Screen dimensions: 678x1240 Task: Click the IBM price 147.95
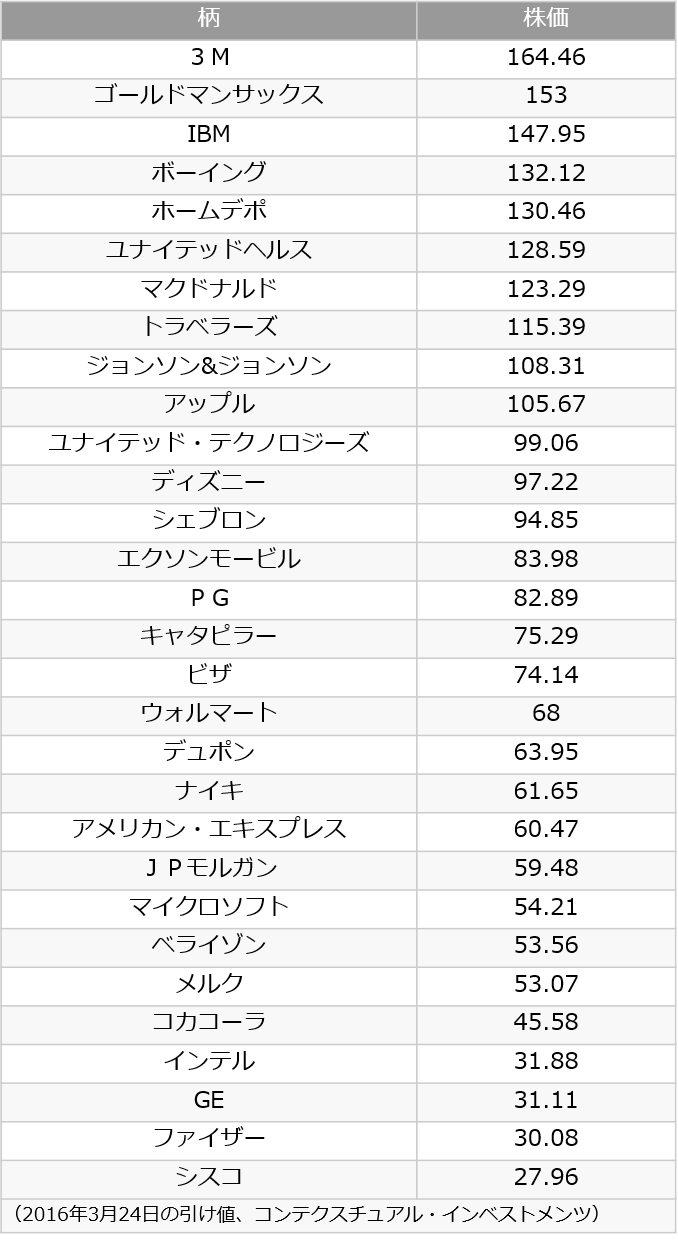[x=546, y=136]
